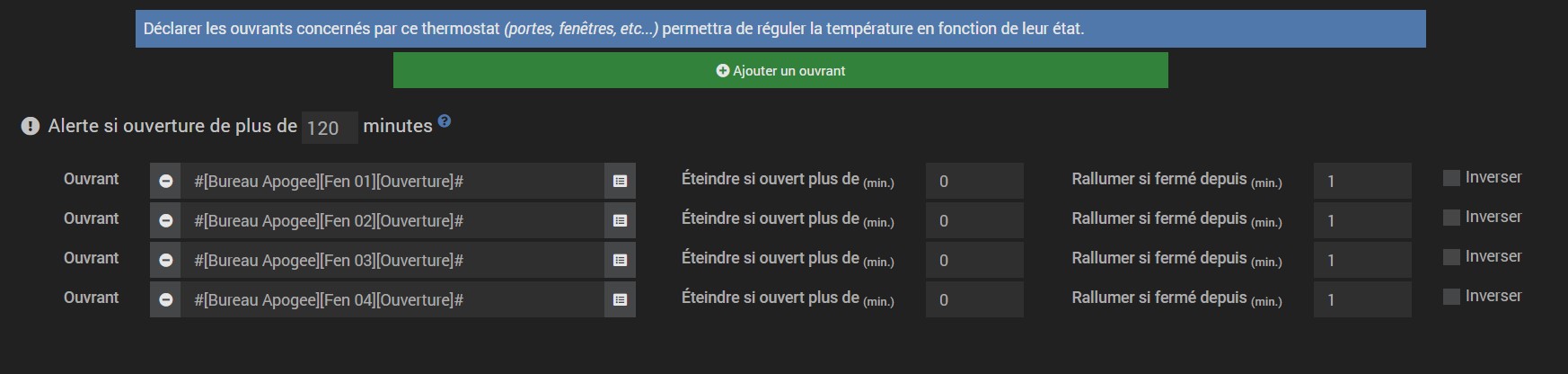The width and height of the screenshot is (1568, 374).
Task: Click Rallumer si fermé field for Fen 01
Action: [1361, 181]
